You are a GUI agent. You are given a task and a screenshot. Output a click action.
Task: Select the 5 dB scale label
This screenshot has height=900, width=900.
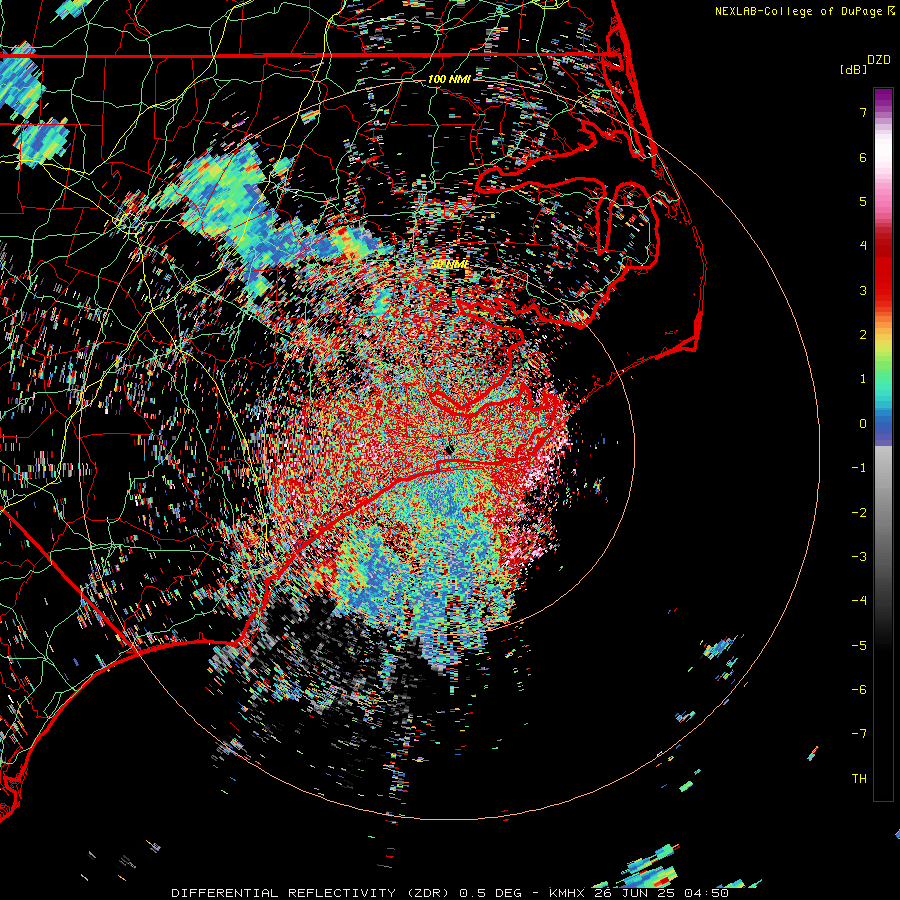pos(863,201)
